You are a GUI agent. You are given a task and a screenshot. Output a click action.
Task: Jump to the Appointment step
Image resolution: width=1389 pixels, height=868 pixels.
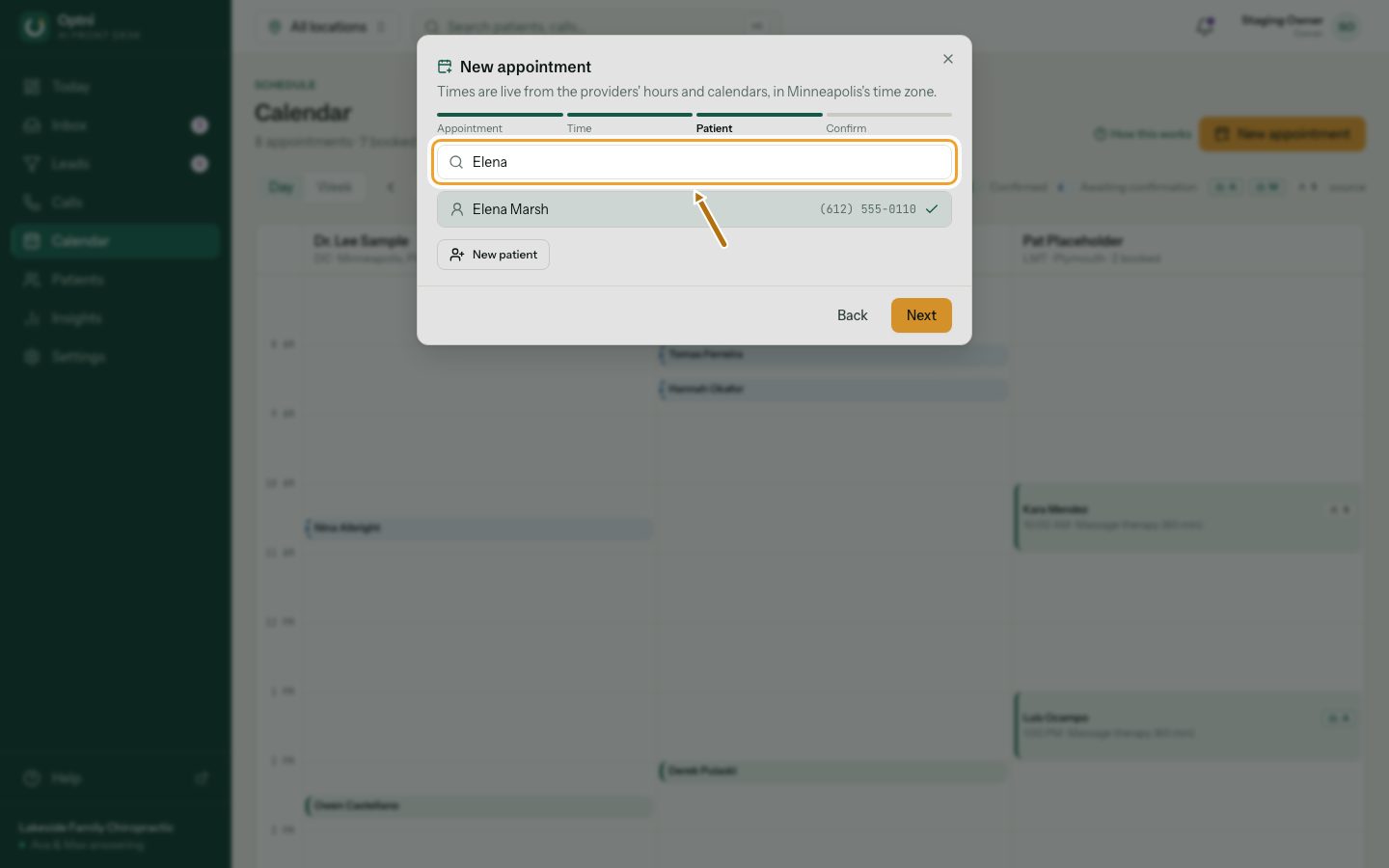tap(470, 128)
